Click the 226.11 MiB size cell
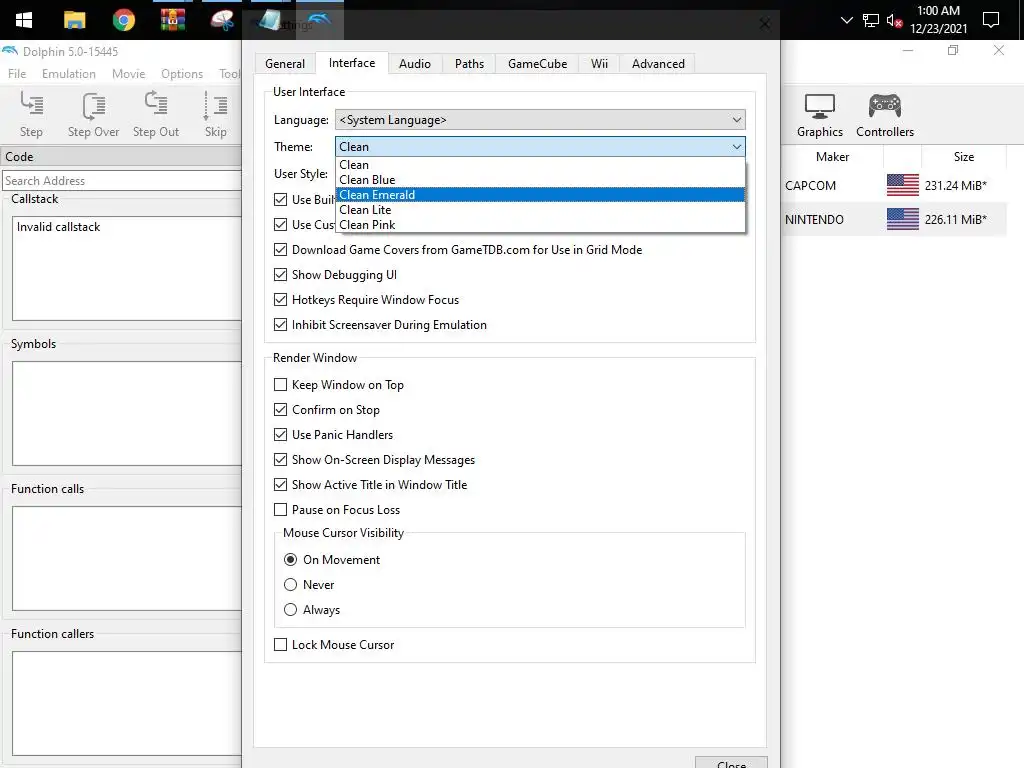Screen dimensions: 1024x768 tap(955, 219)
